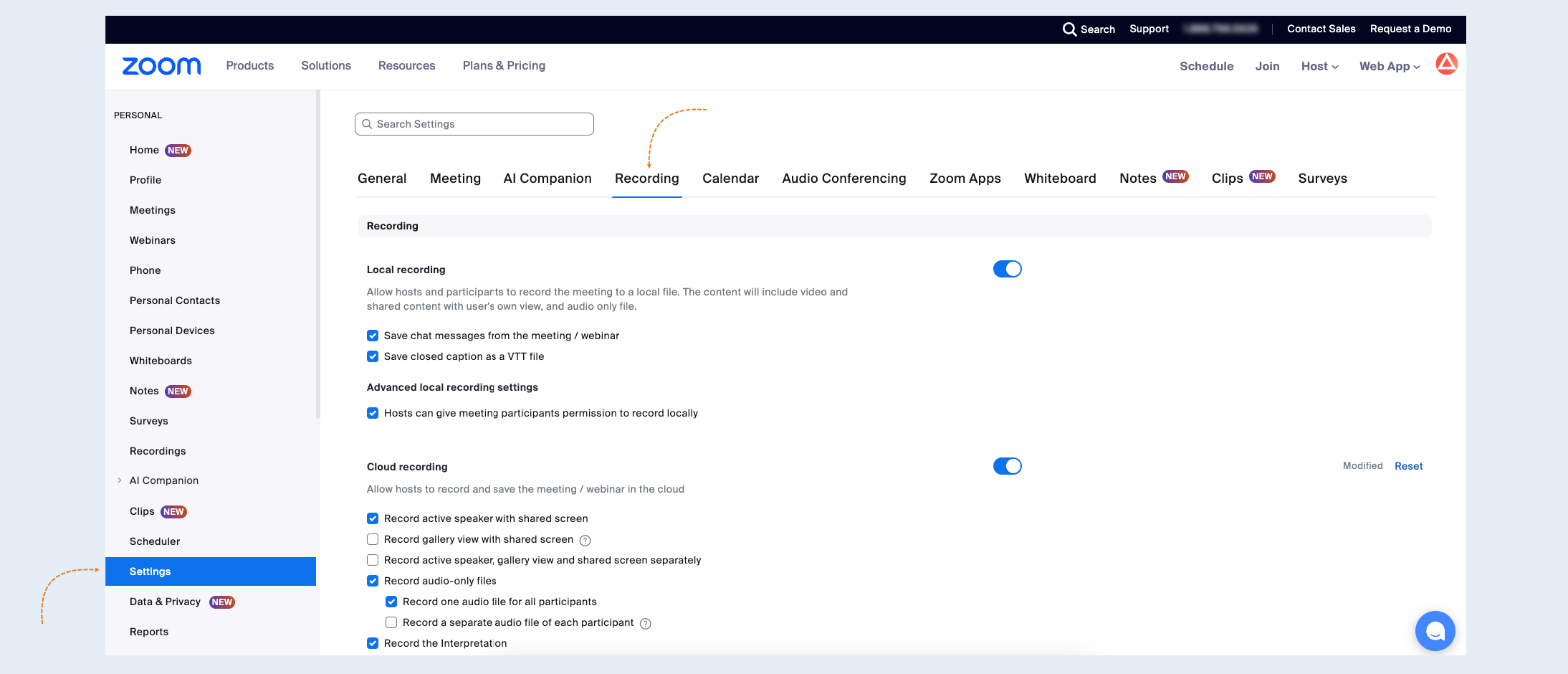
Task: Click the search magnifier icon in top bar
Action: coord(1069,29)
